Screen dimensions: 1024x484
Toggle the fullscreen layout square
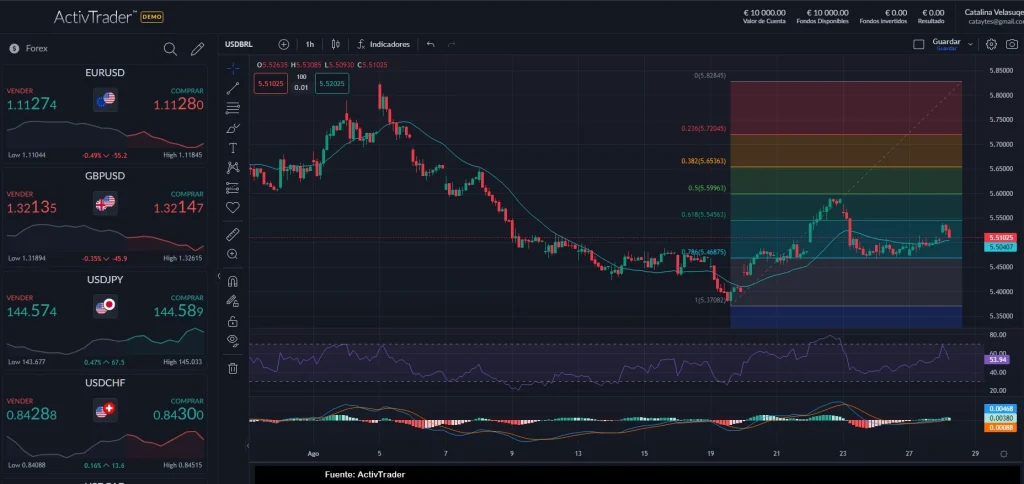tap(919, 44)
